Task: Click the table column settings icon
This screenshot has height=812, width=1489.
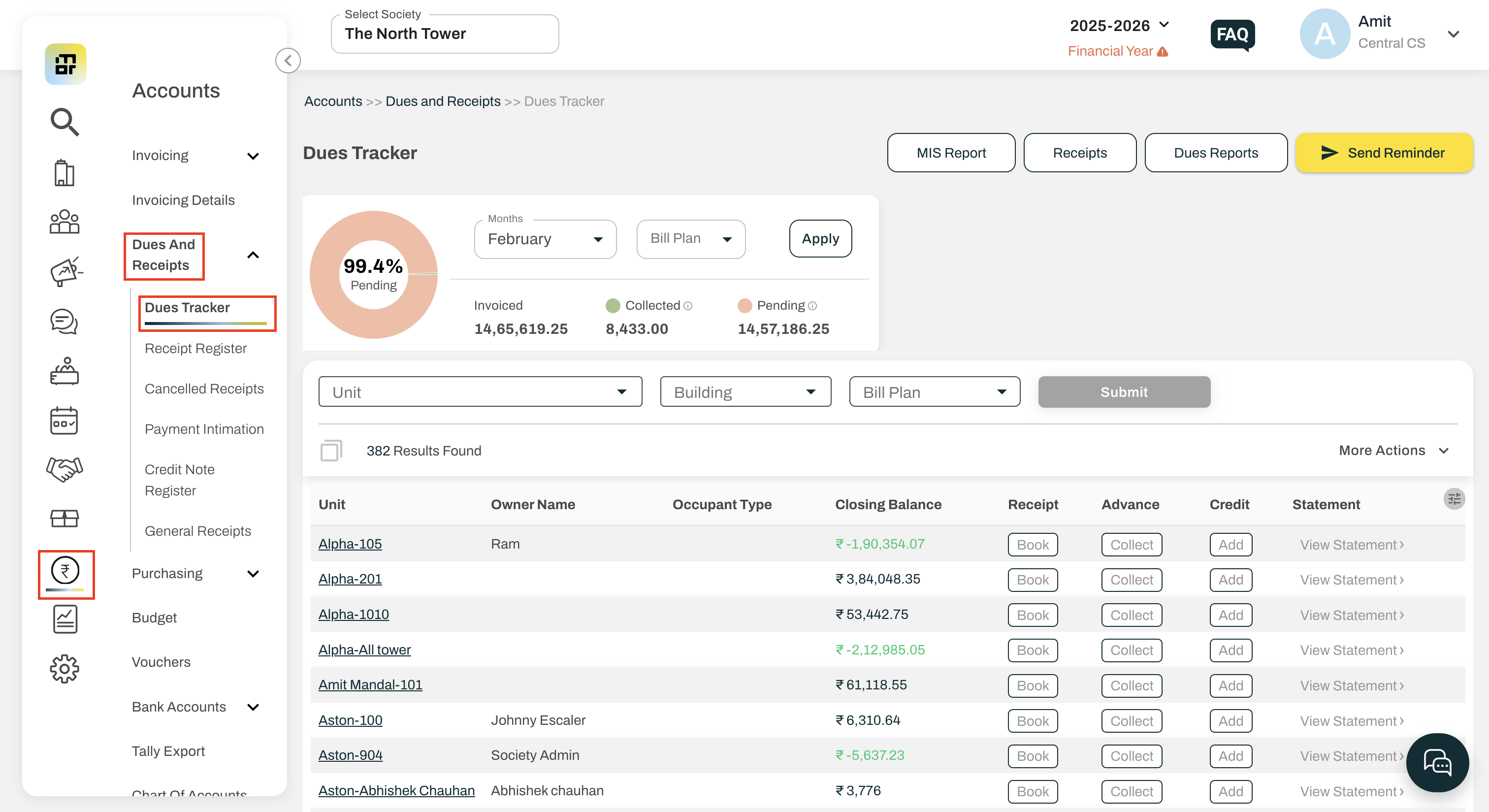Action: tap(1454, 499)
